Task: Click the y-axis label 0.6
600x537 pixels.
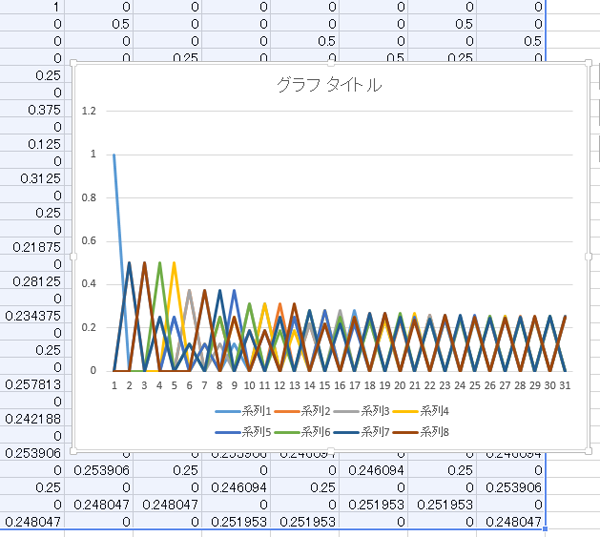Action: click(89, 241)
